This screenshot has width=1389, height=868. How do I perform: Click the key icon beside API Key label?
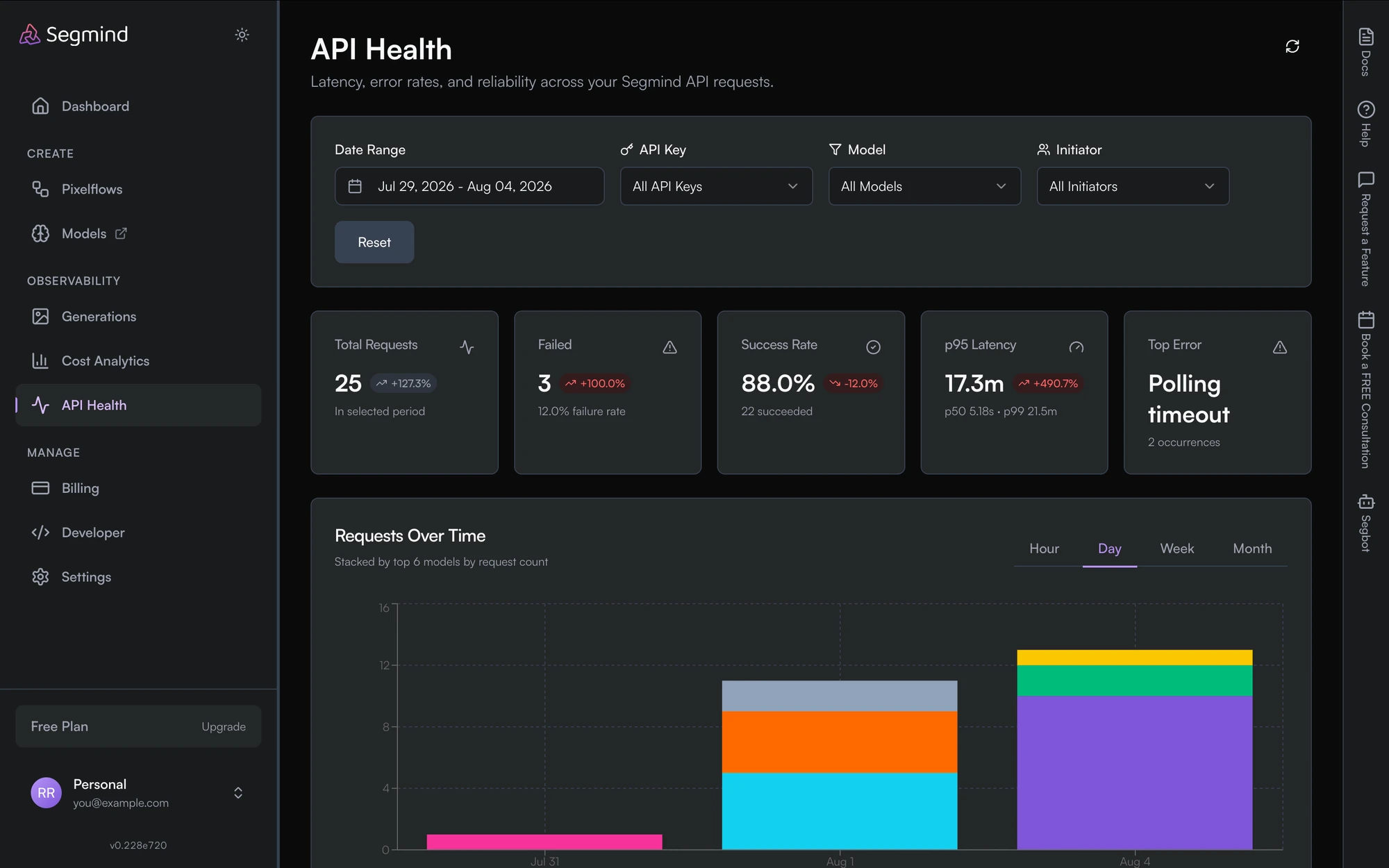(626, 149)
